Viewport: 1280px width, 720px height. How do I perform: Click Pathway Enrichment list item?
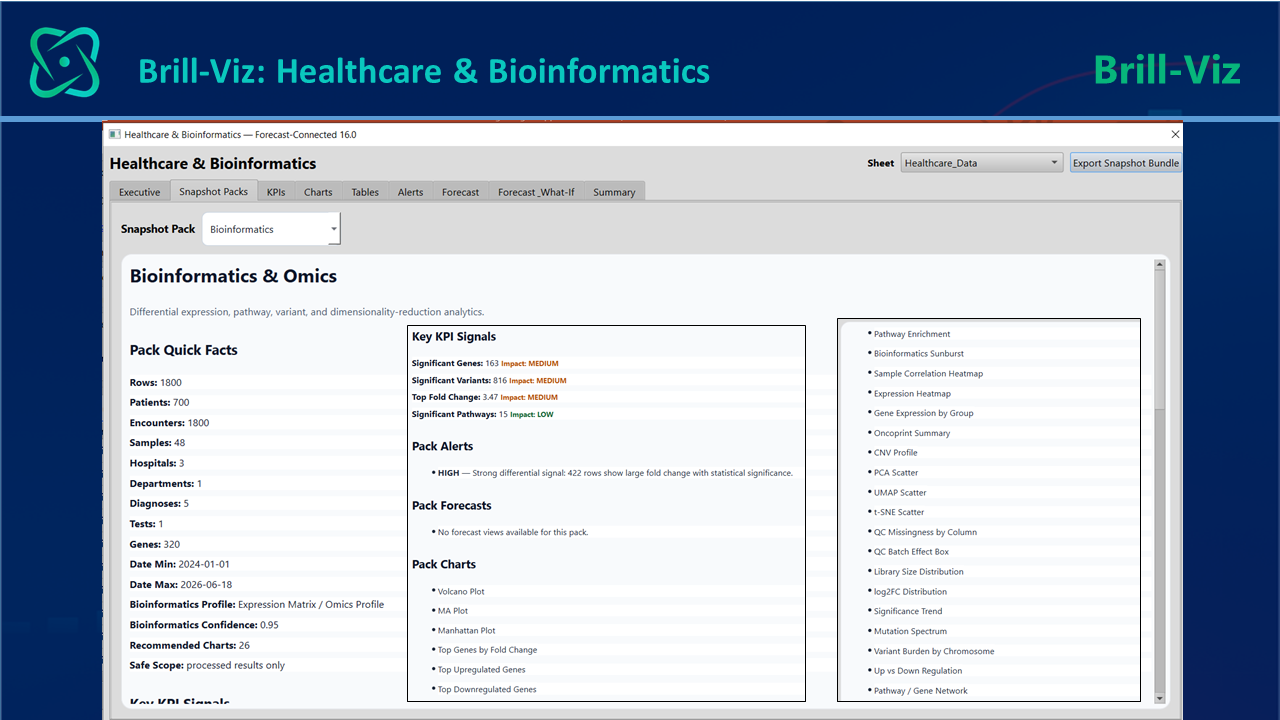912,334
